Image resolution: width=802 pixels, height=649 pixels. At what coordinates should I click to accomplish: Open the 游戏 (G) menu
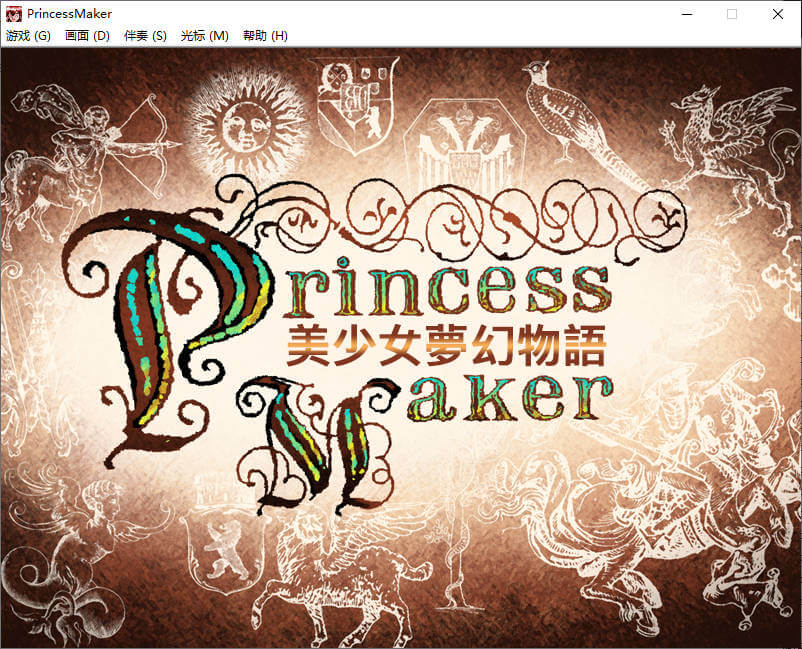point(28,36)
